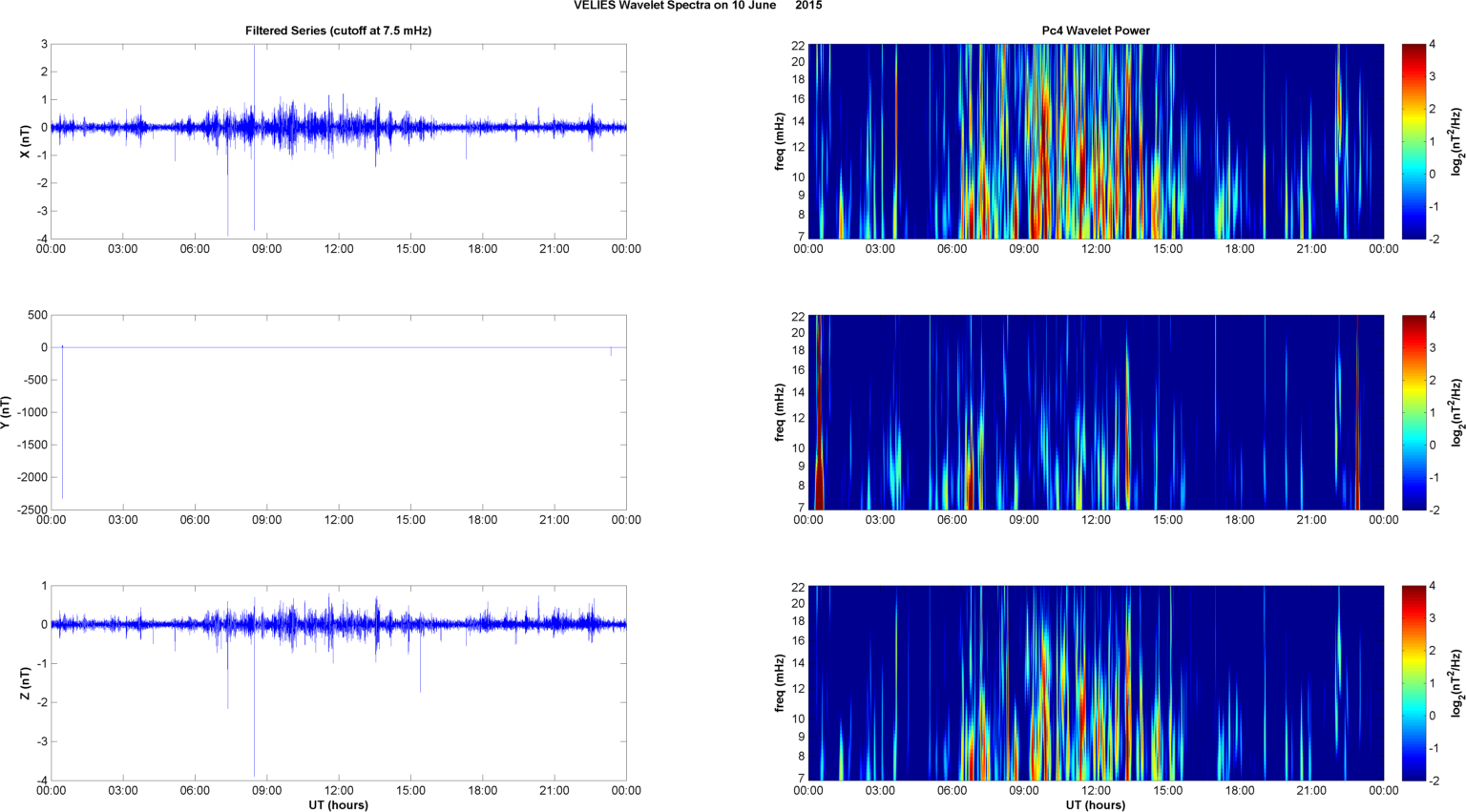Click the 'Z (nT)' axis label
Image resolution: width=1466 pixels, height=812 pixels.
[27, 683]
